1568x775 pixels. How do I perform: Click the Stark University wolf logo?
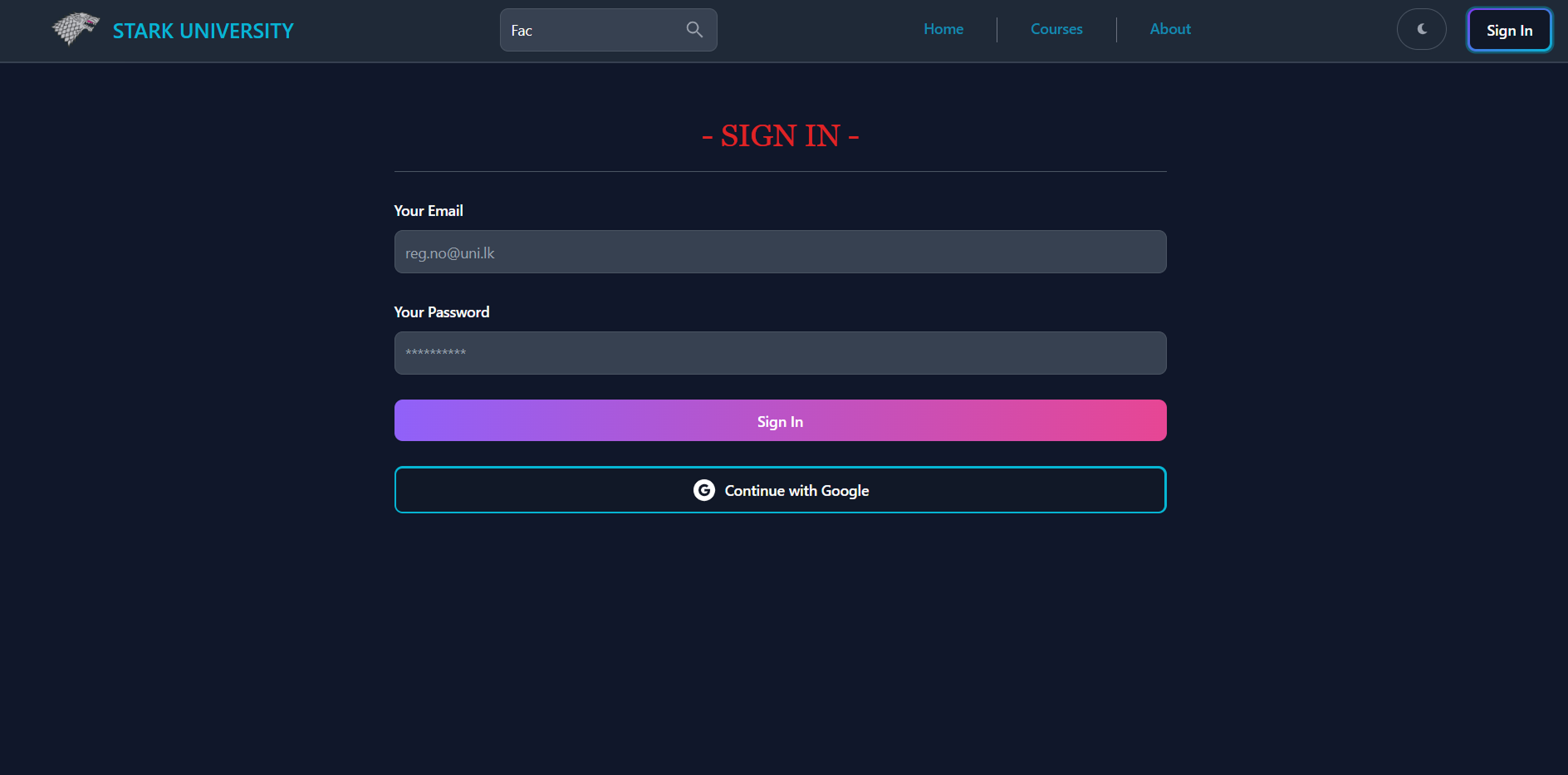[x=74, y=29]
